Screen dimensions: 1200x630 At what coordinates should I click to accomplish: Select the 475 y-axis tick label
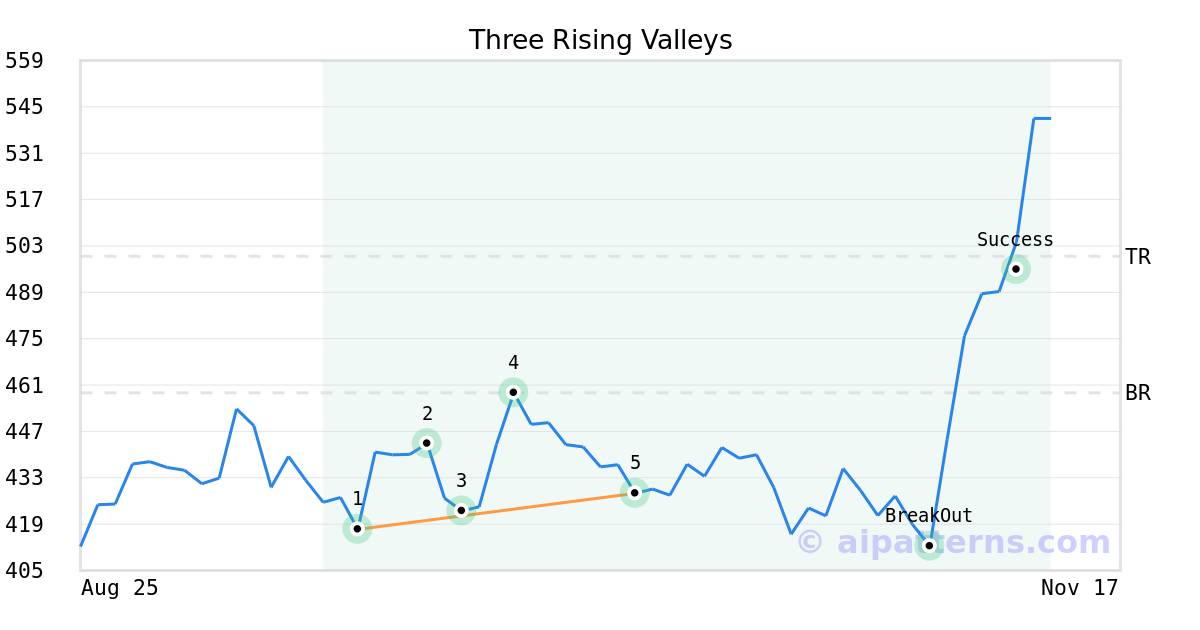click(24, 339)
